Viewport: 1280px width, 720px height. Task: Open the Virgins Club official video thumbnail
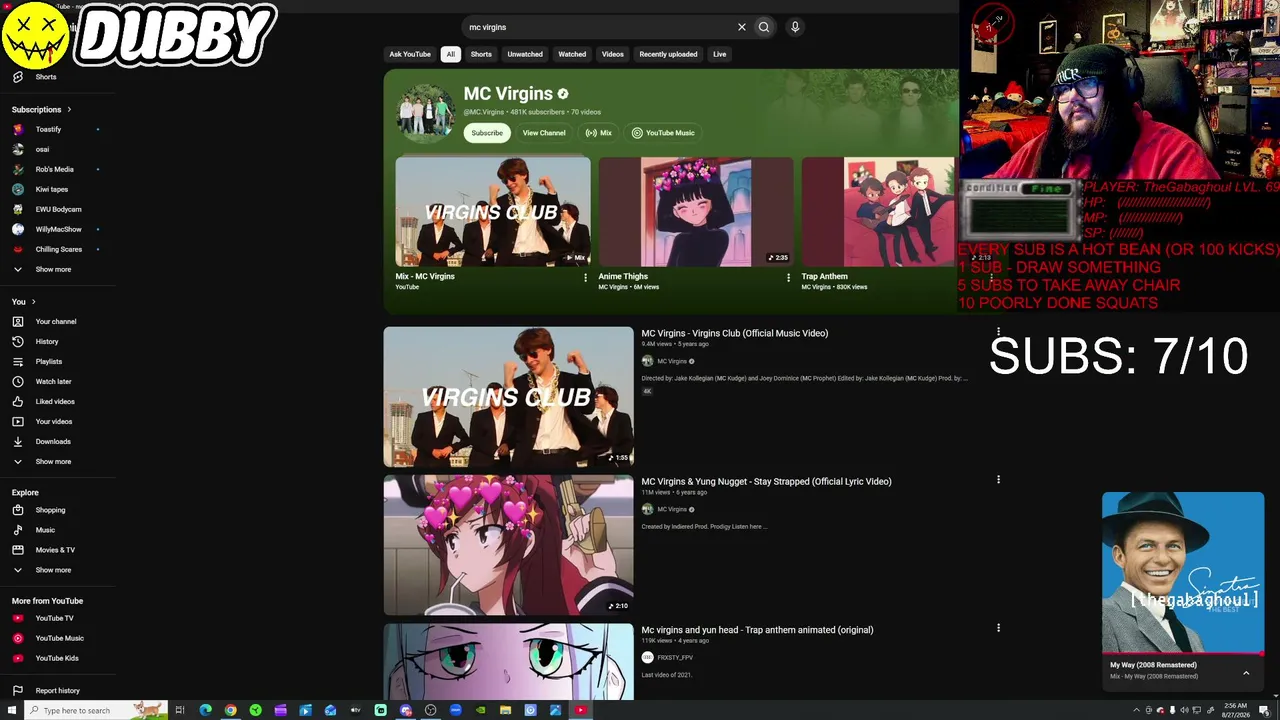point(508,397)
